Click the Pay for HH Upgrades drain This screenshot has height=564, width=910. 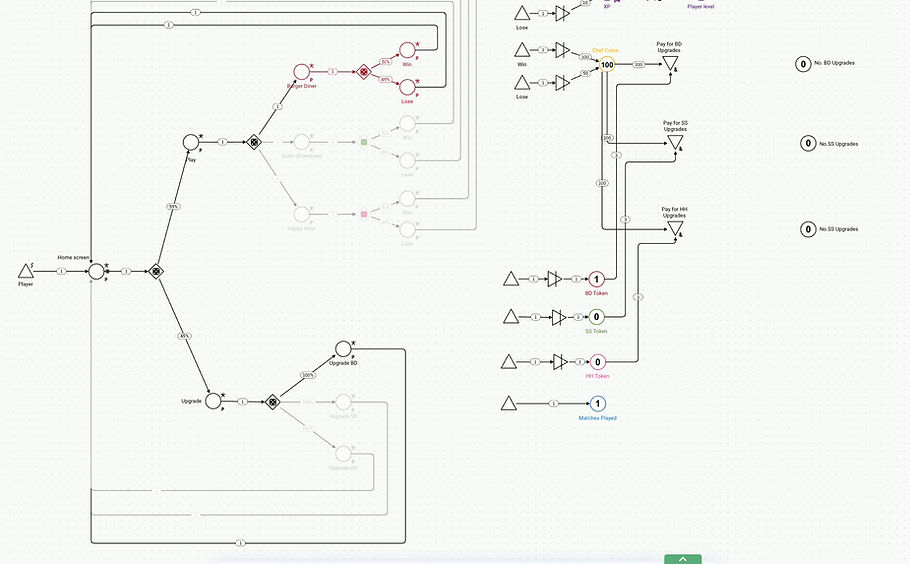(x=674, y=229)
